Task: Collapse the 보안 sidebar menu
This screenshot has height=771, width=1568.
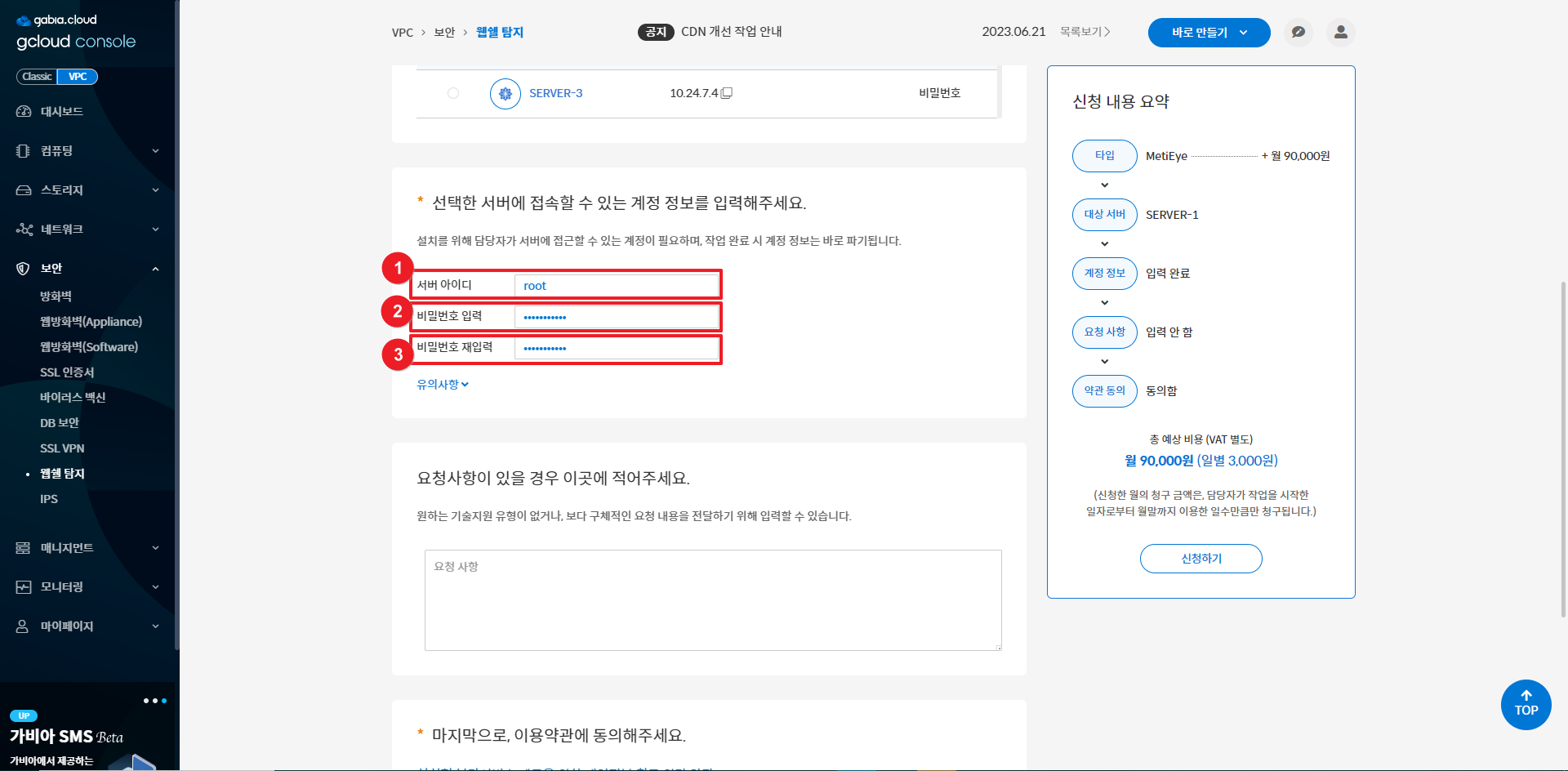Action: coord(155,269)
